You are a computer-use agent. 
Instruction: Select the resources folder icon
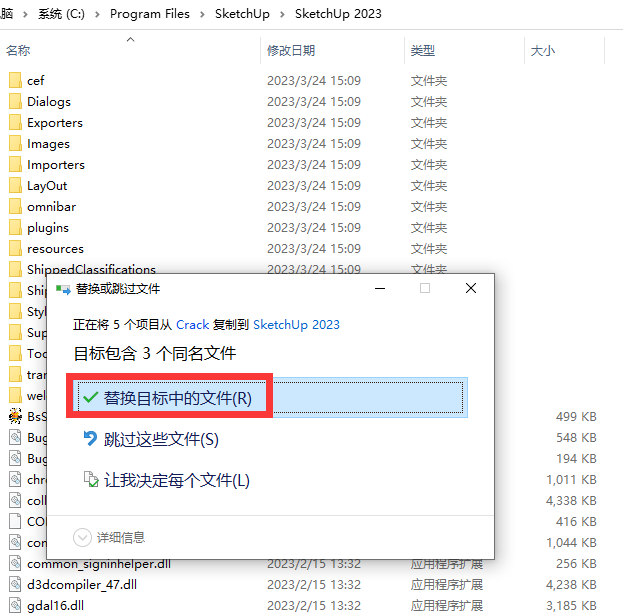pyautogui.click(x=15, y=248)
